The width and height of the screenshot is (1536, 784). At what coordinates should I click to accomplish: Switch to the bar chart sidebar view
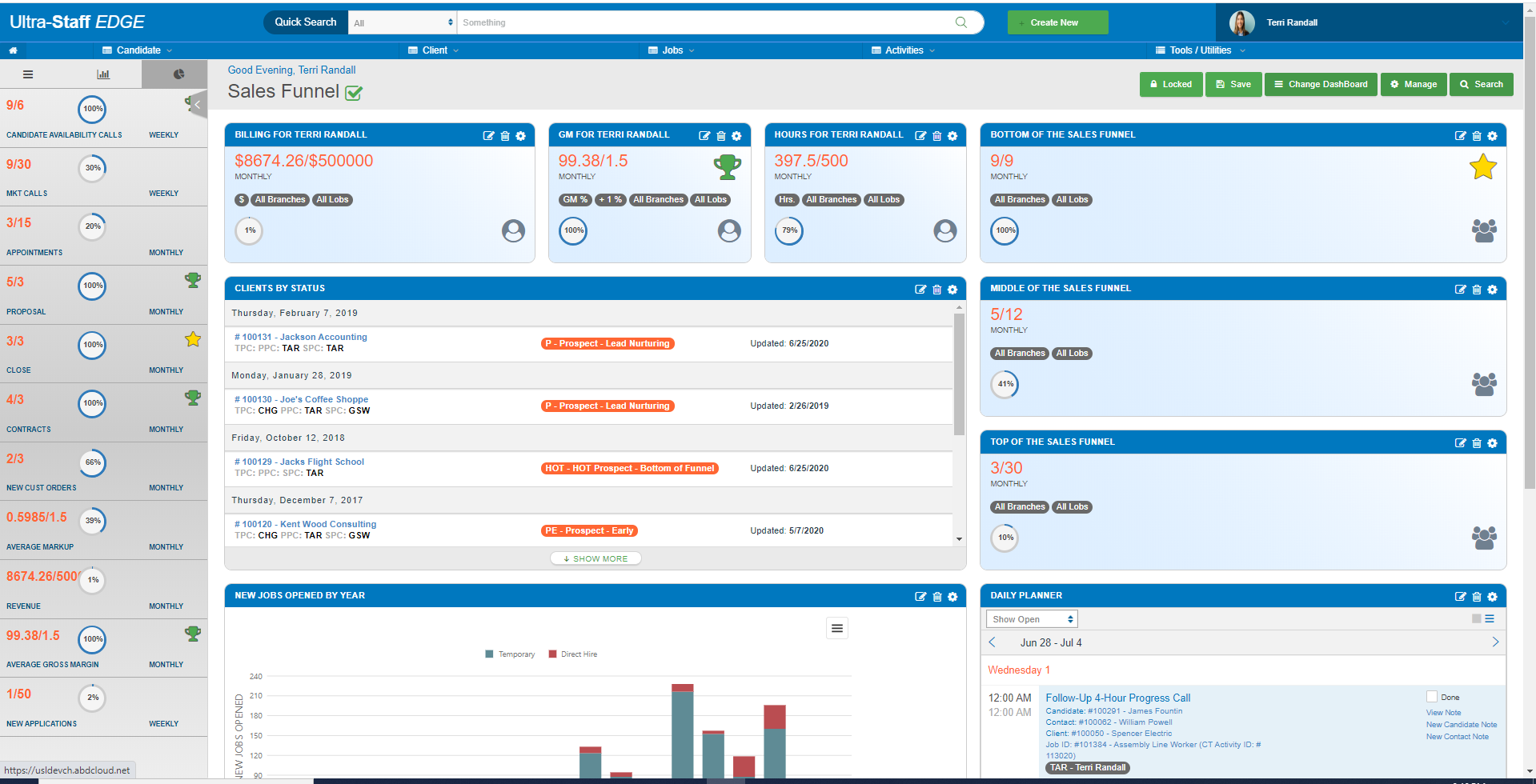[x=104, y=74]
